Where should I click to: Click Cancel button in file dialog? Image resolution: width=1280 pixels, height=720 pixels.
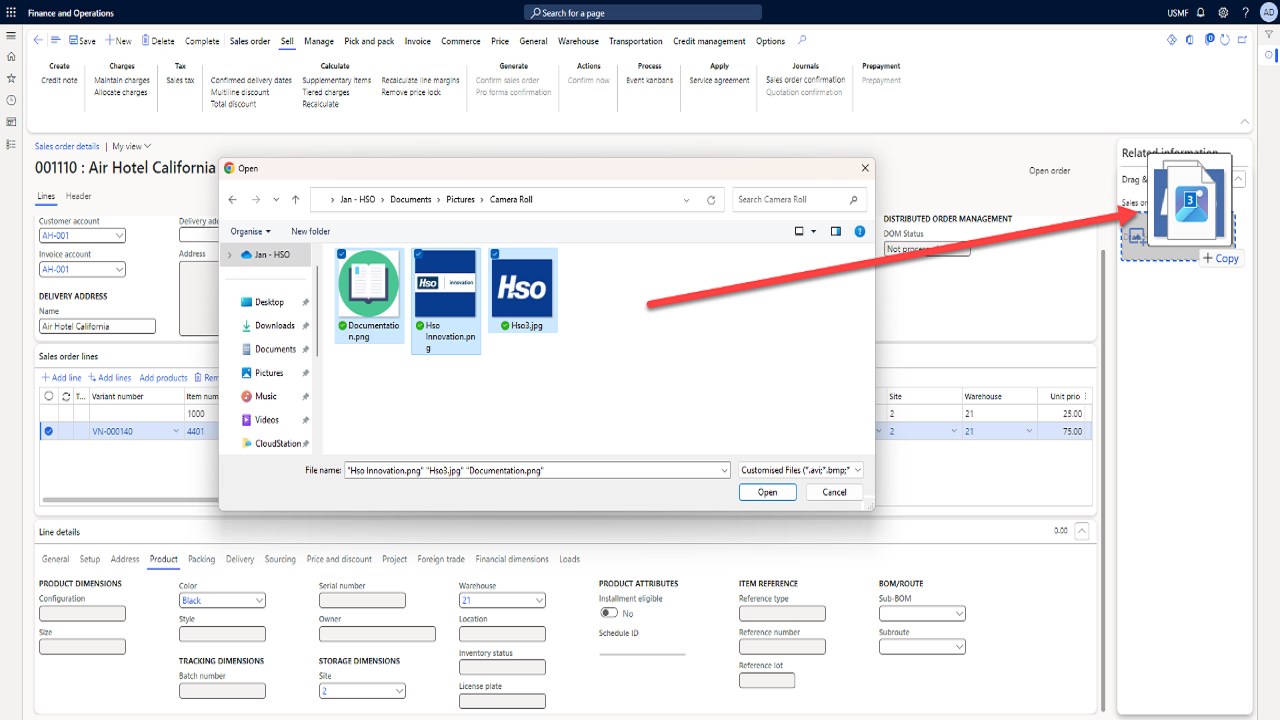tap(835, 492)
